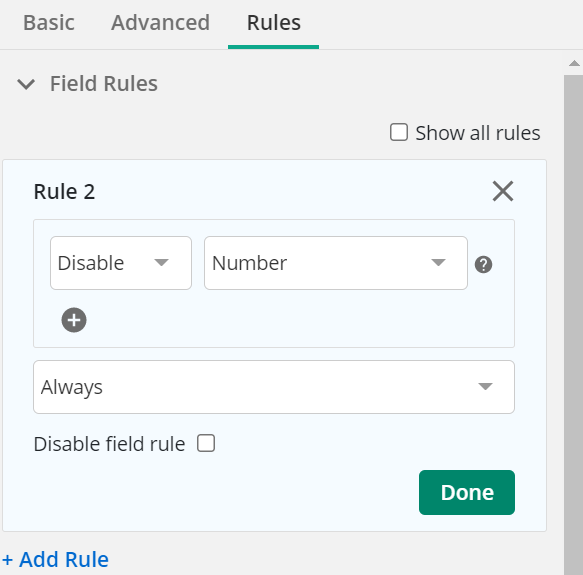Close Rule 2 with the X icon
The height and width of the screenshot is (575, 583).
(503, 191)
